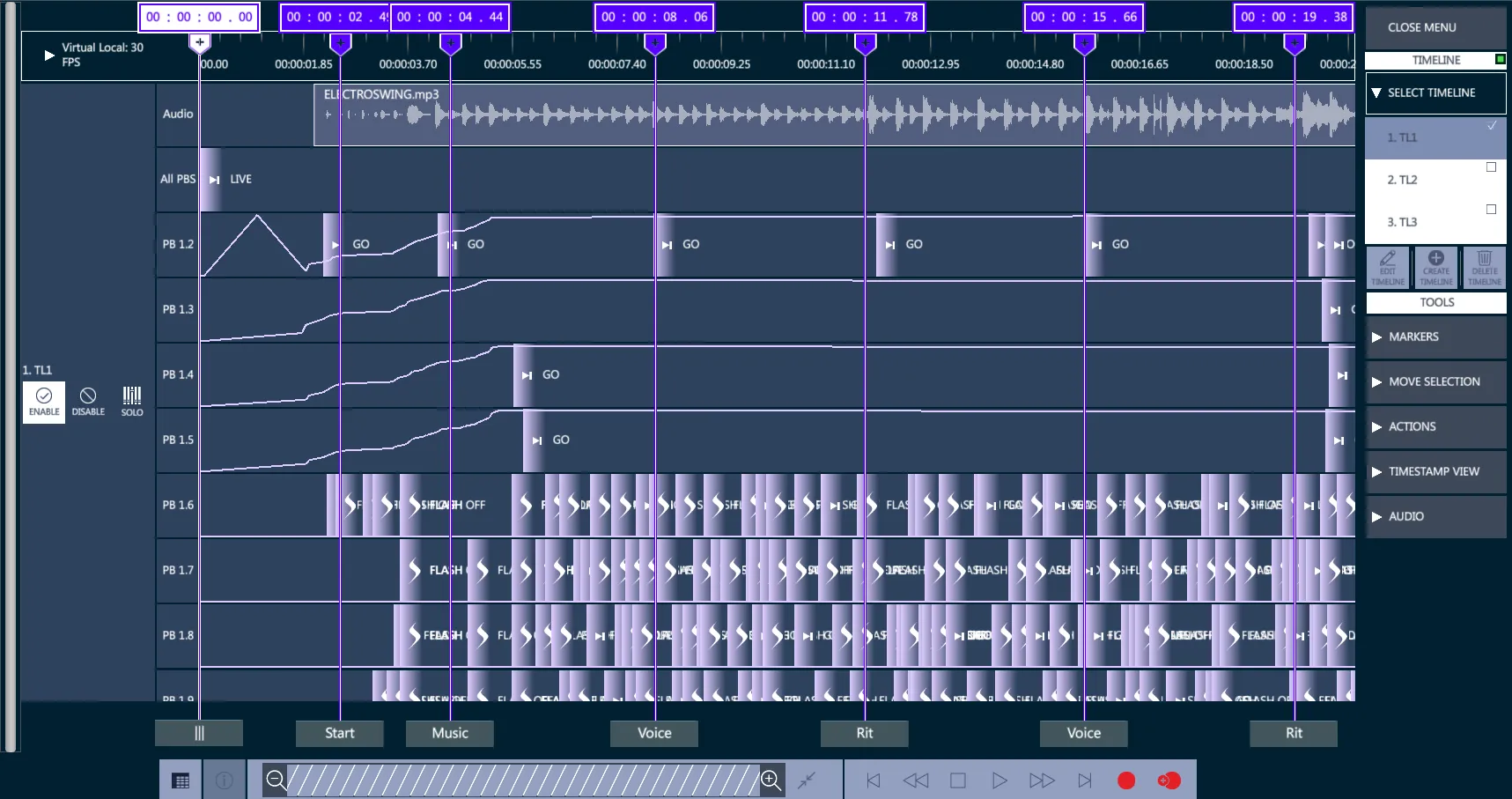Viewport: 1512px width, 799px height.
Task: Click the hatched zoom range bar
Action: tap(524, 781)
